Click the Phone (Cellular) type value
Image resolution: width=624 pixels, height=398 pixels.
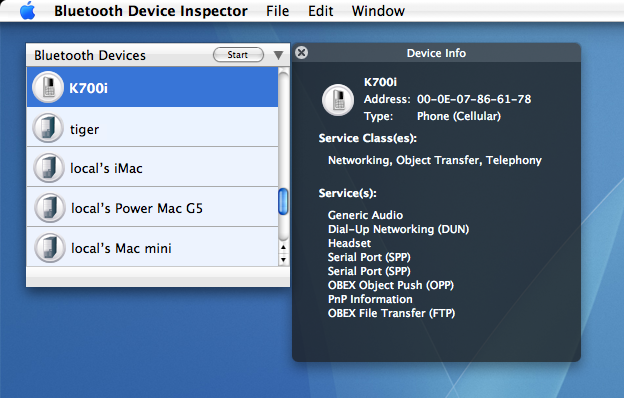pos(459,116)
